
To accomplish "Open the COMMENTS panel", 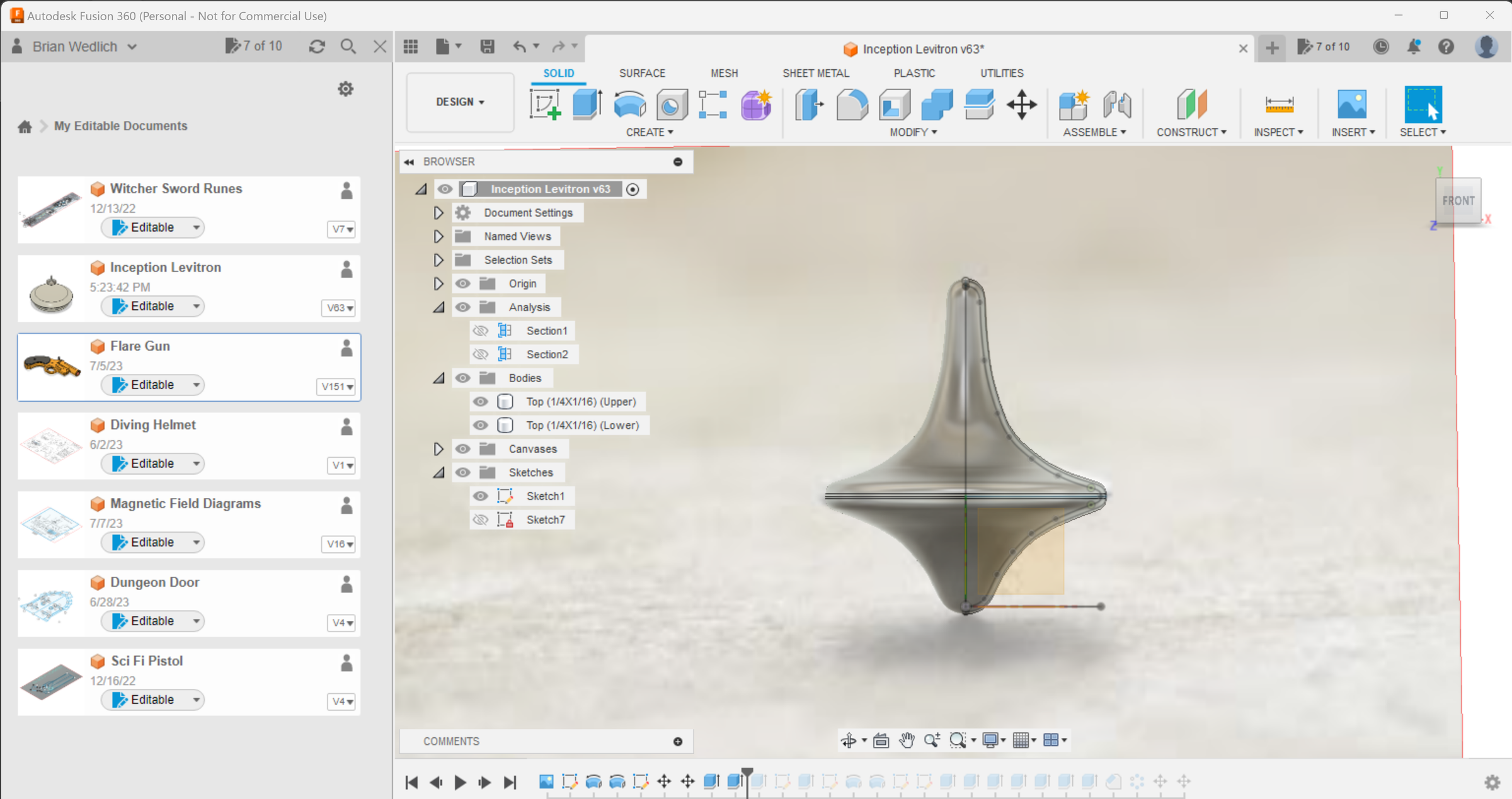I will click(x=451, y=741).
